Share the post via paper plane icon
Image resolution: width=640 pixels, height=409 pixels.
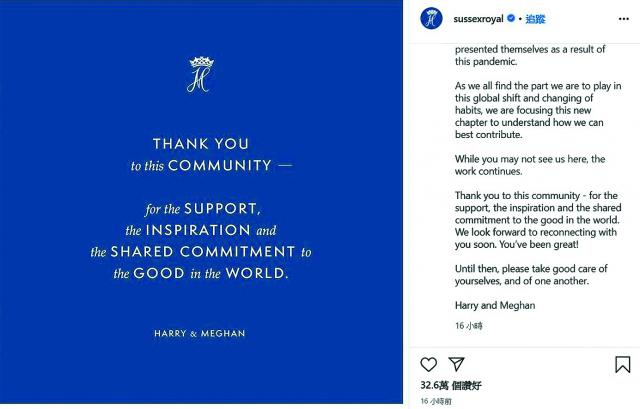pyautogui.click(x=456, y=364)
